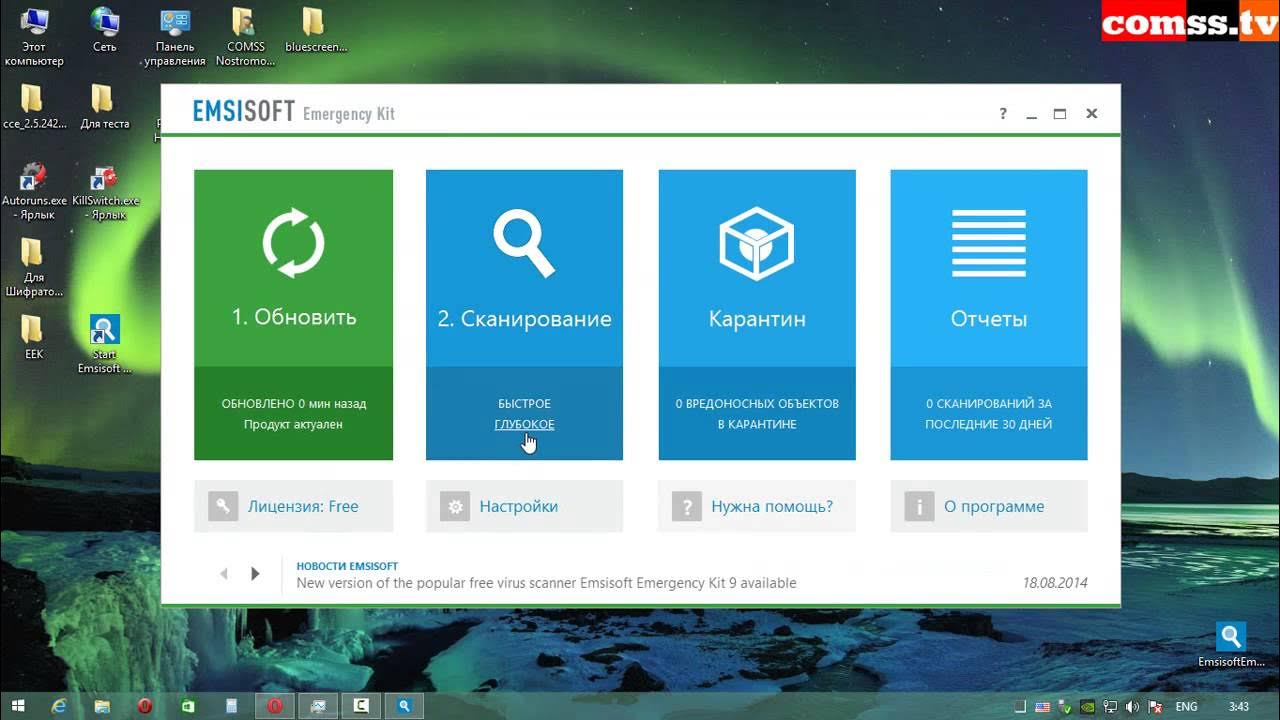This screenshot has width=1280, height=720.
Task: Switch to the Comodo C taskbar button
Action: click(x=361, y=706)
